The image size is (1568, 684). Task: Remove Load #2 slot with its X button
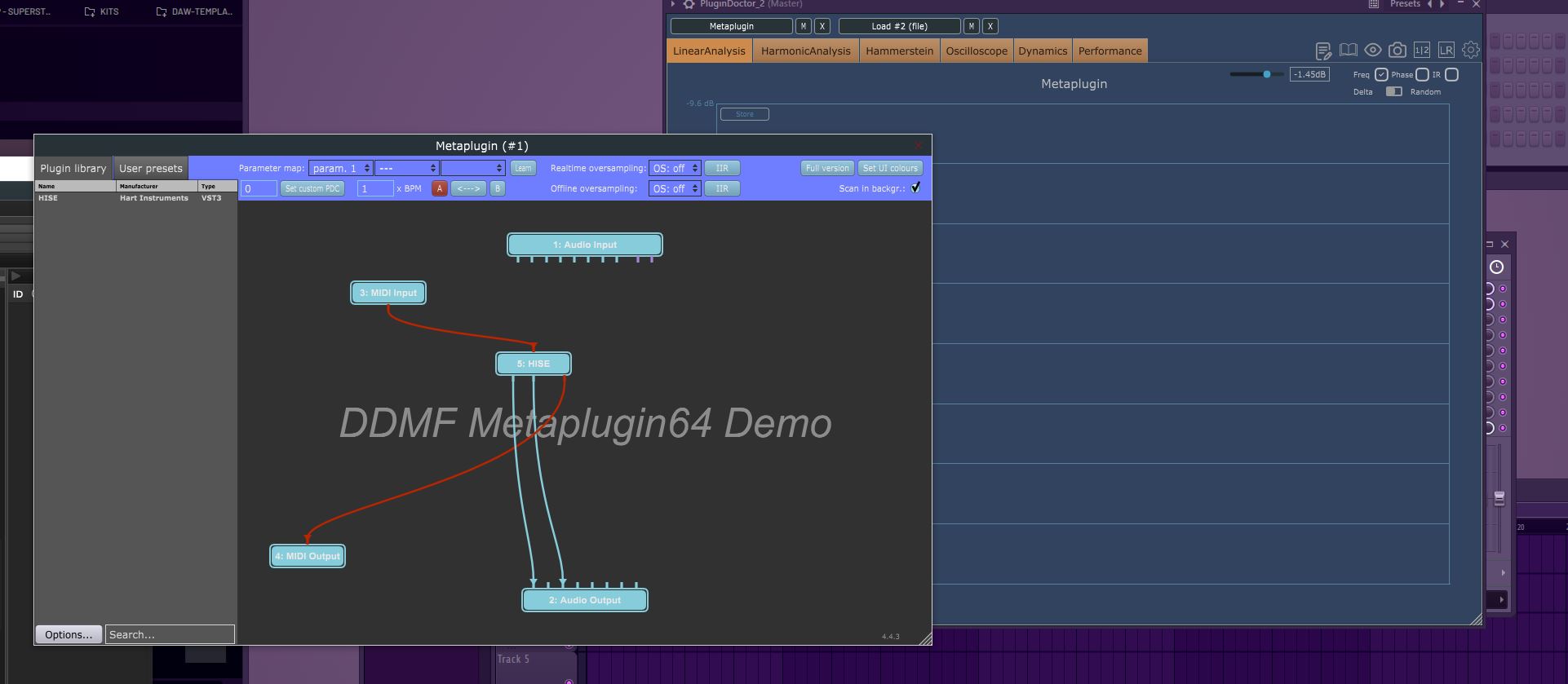(x=990, y=26)
